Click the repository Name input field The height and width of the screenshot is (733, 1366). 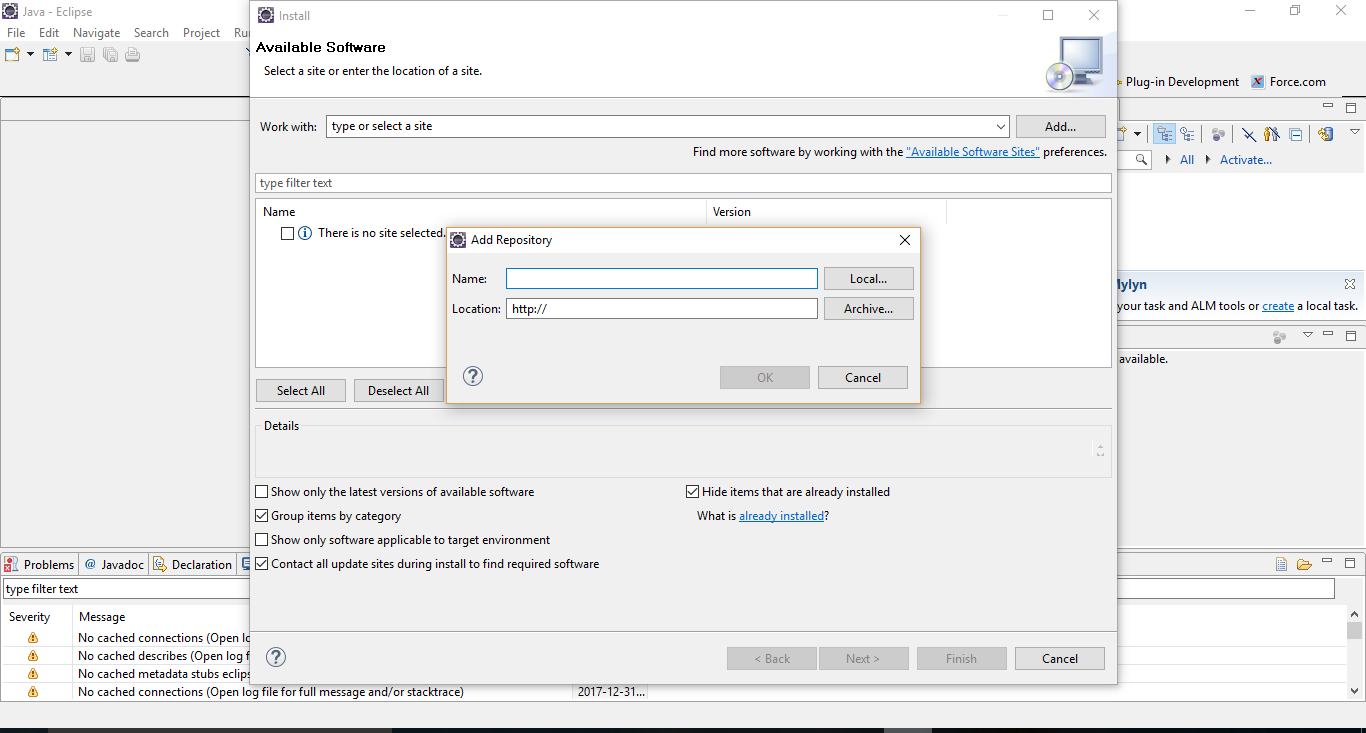(x=661, y=279)
